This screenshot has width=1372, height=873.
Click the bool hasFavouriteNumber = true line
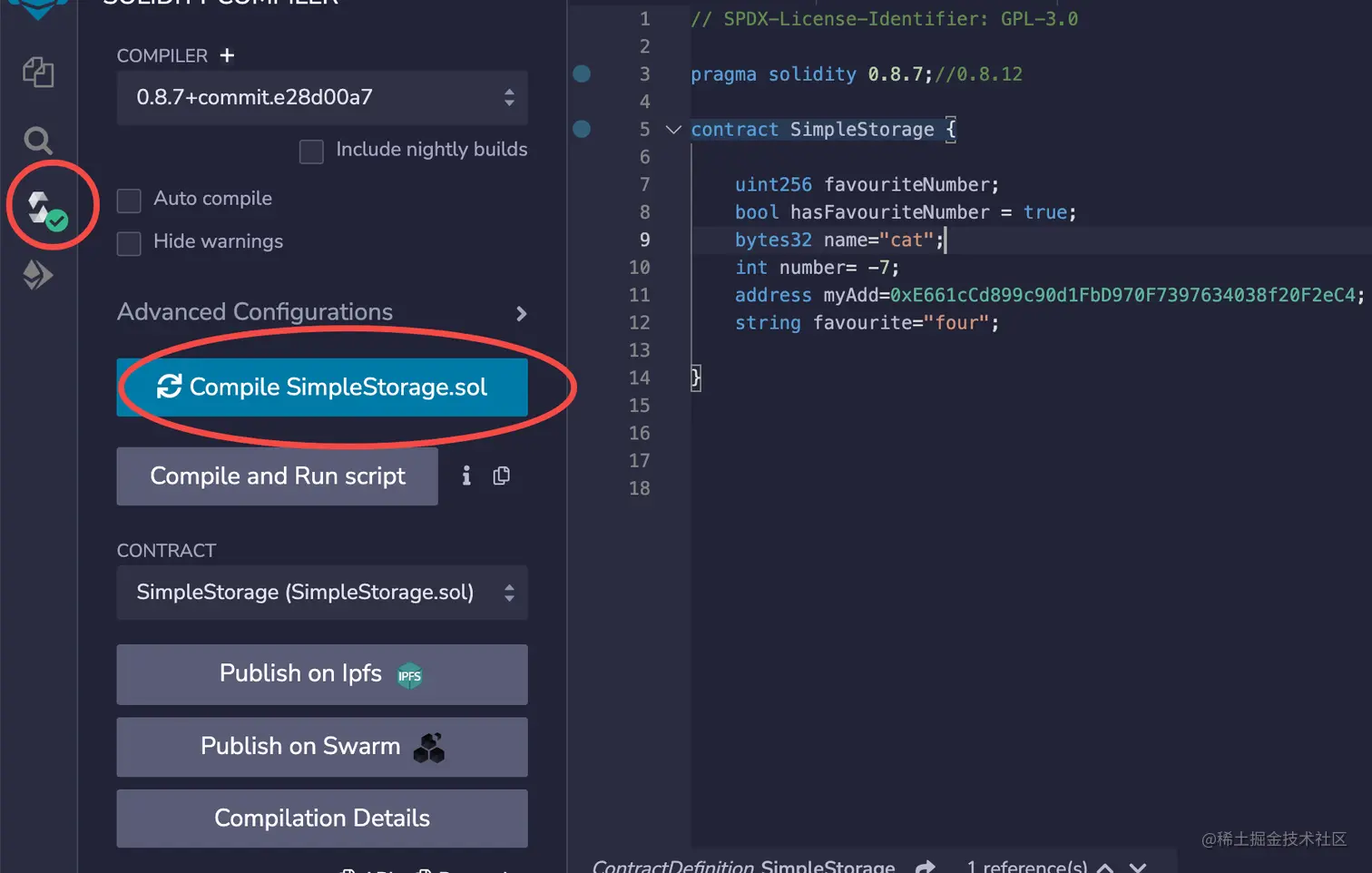pos(906,212)
